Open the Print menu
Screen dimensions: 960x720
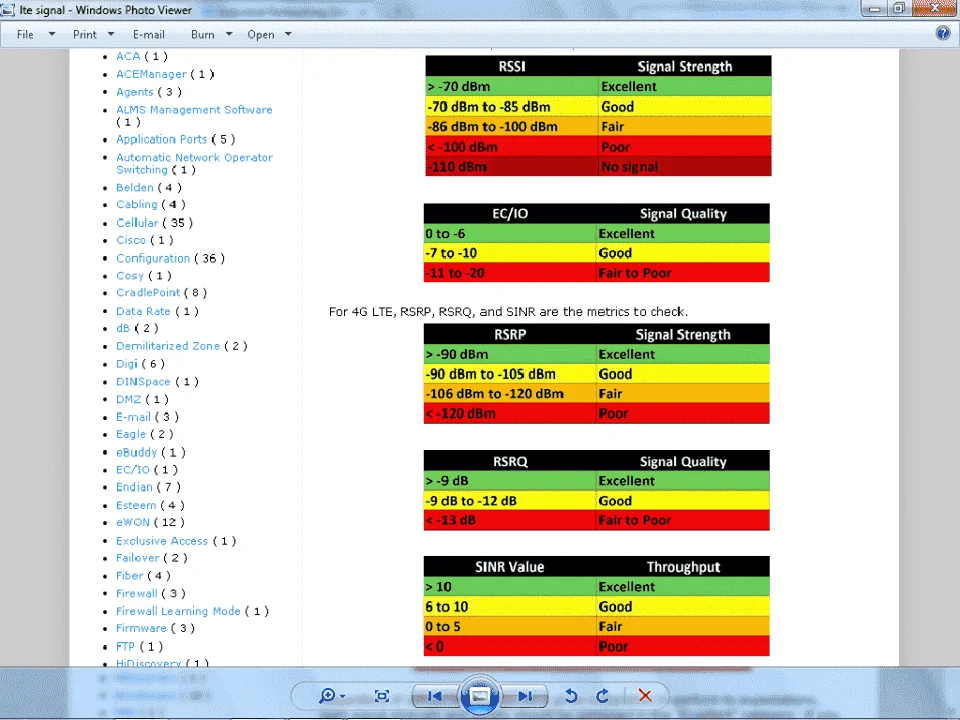pyautogui.click(x=84, y=35)
